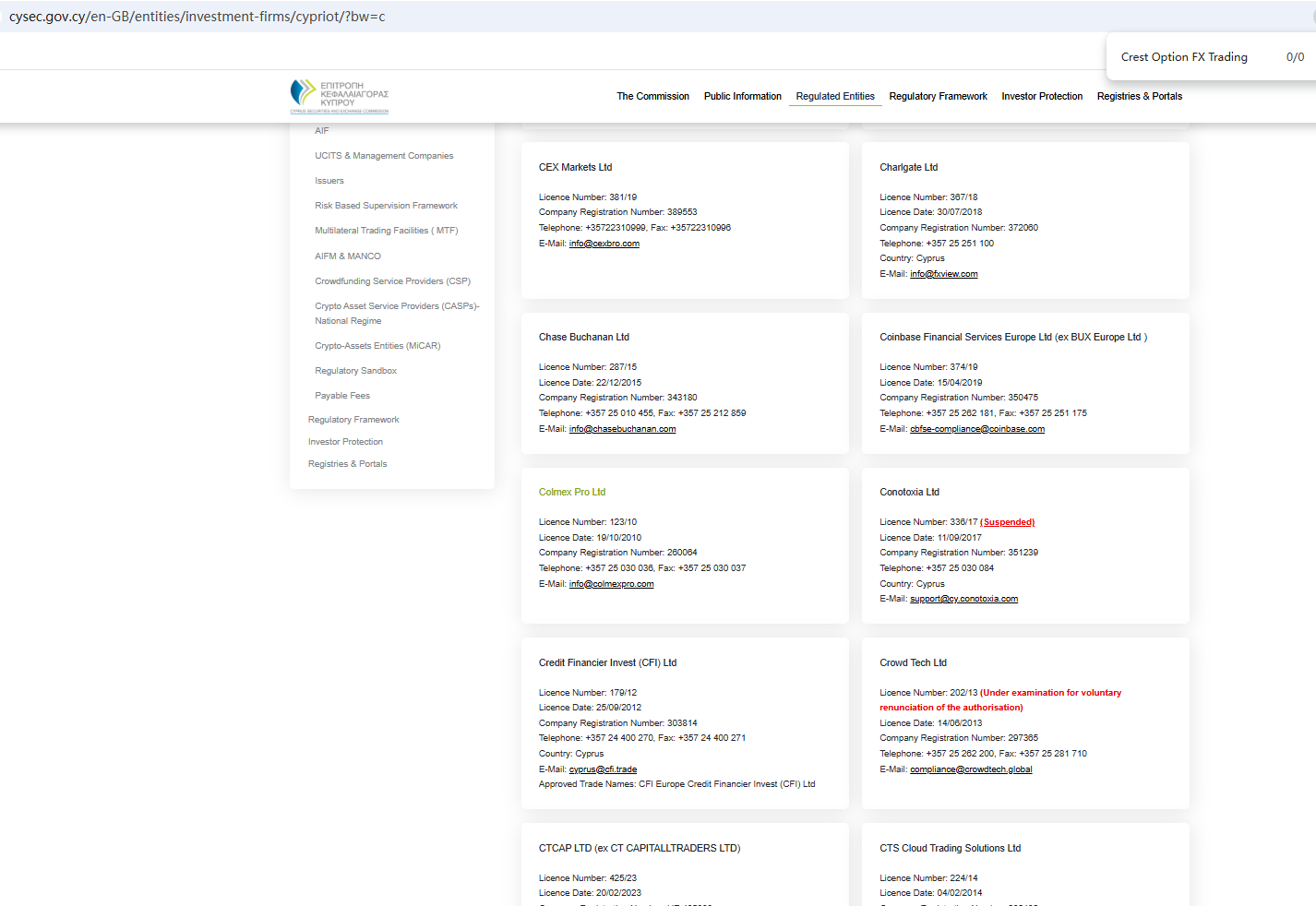The height and width of the screenshot is (906, 1316).
Task: Open Regulatory Sandbox in sidebar
Action: [355, 371]
